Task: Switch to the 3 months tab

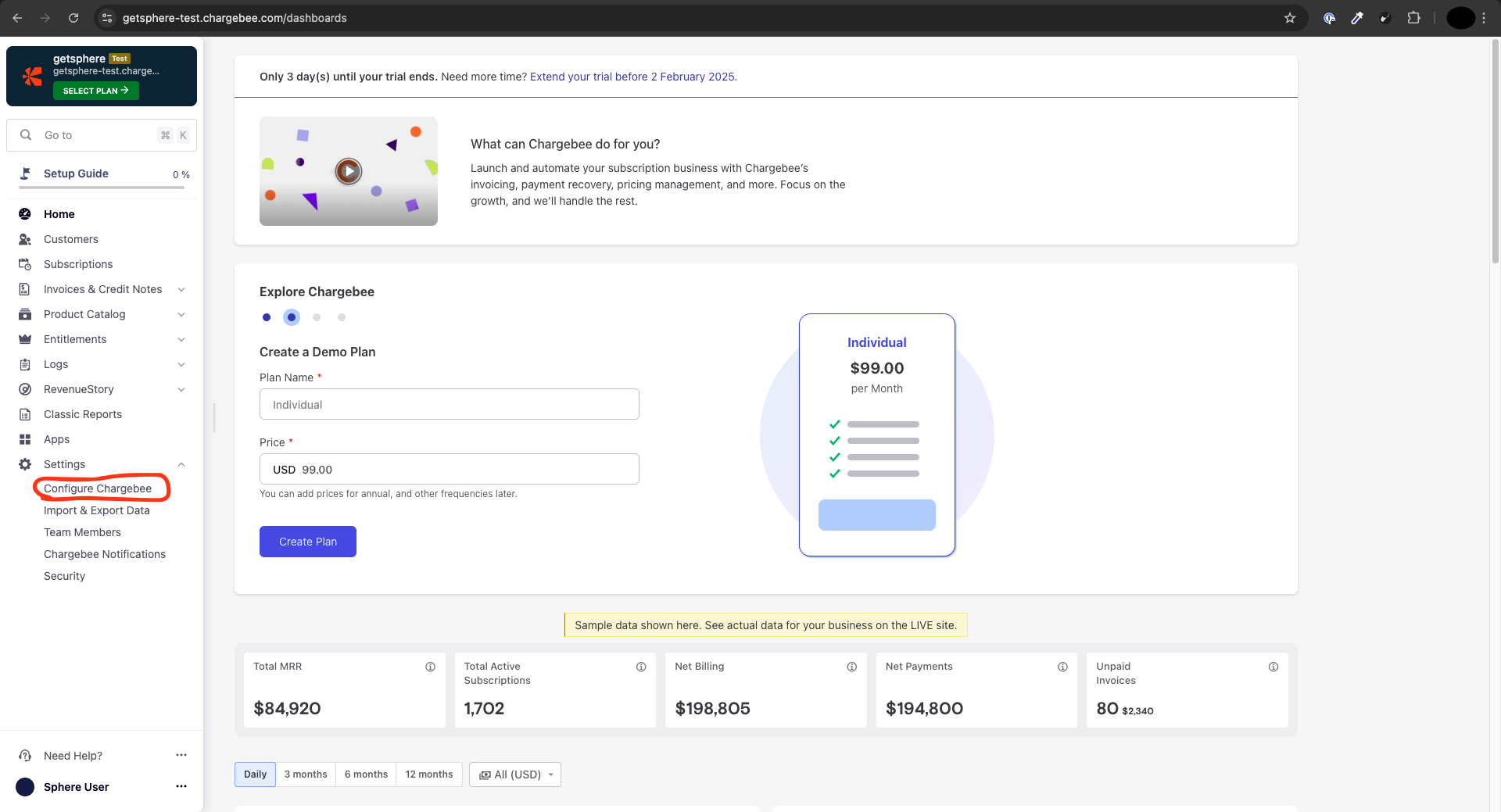Action: [306, 774]
